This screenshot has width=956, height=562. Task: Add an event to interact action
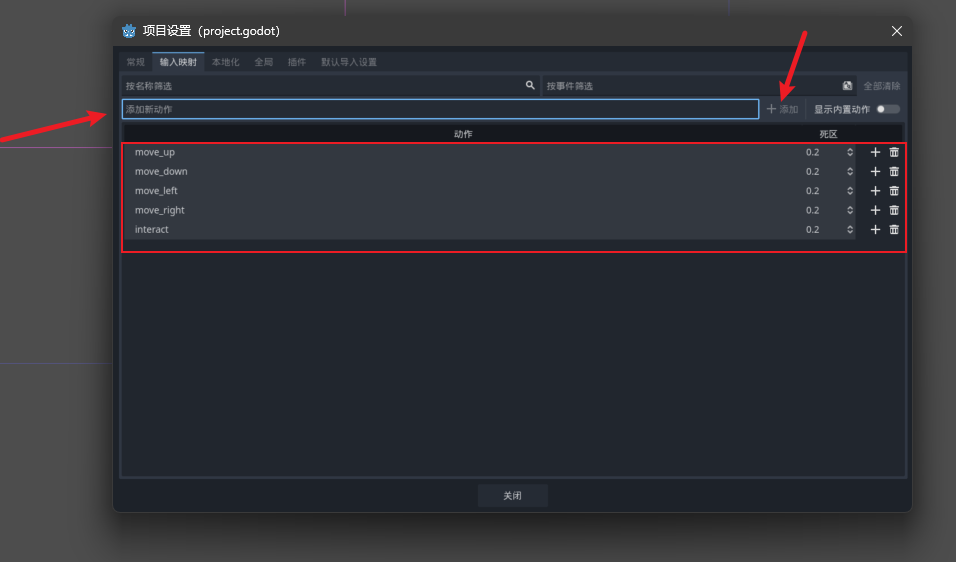tap(875, 230)
